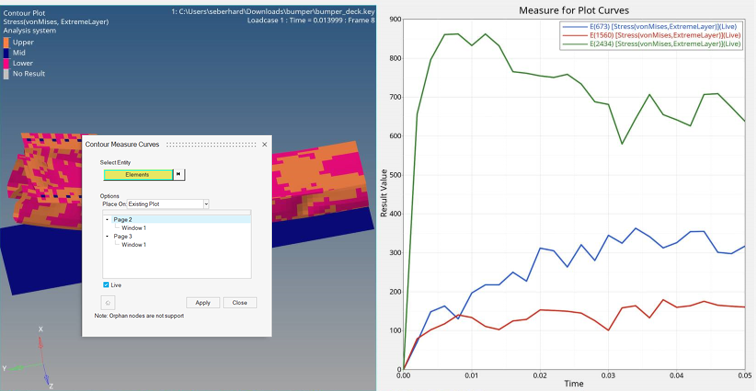The image size is (756, 391).
Task: Close the Contour Measure Curves dialog with X
Action: pos(264,145)
